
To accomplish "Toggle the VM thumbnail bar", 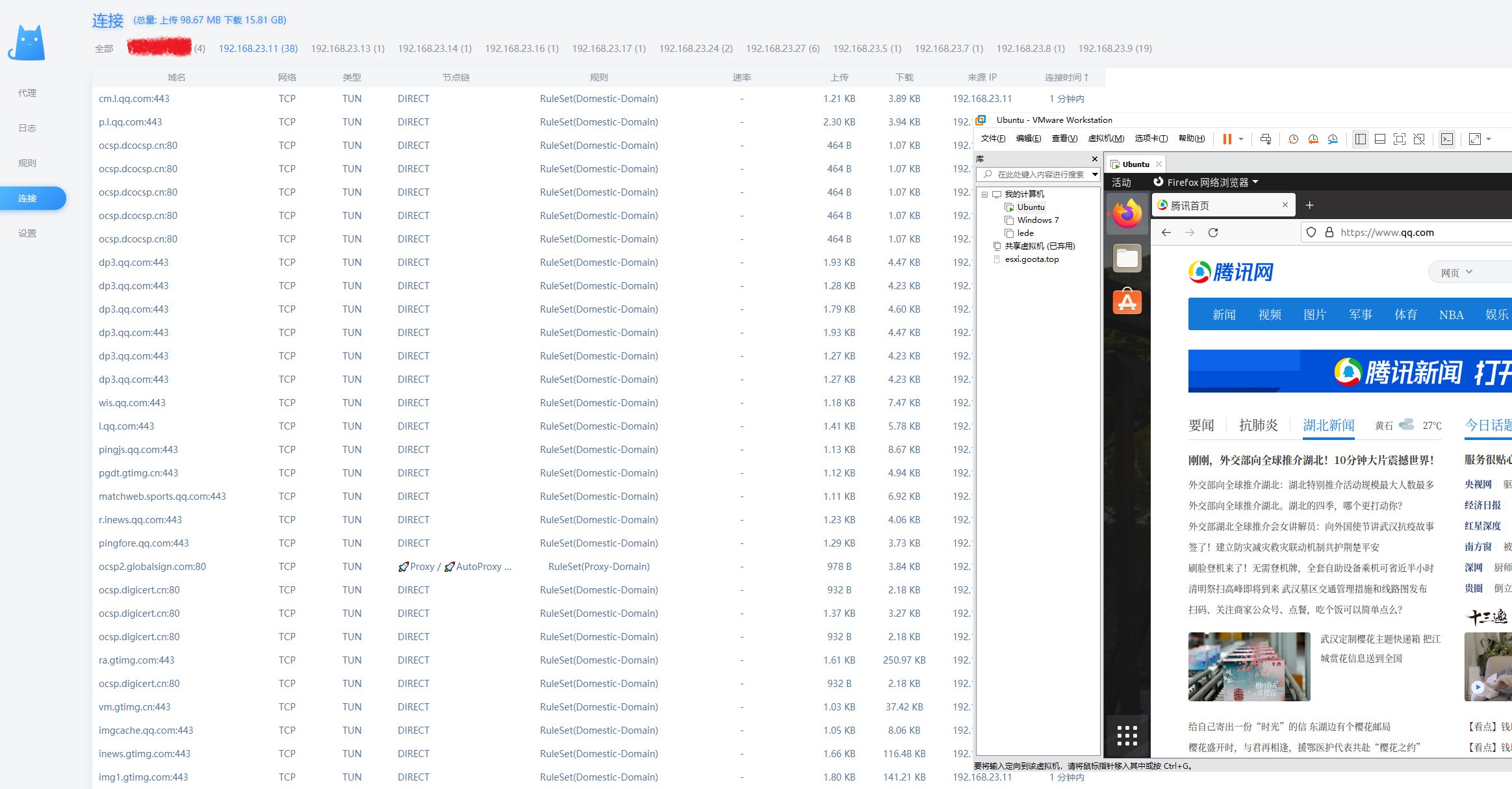I will pyautogui.click(x=1379, y=139).
